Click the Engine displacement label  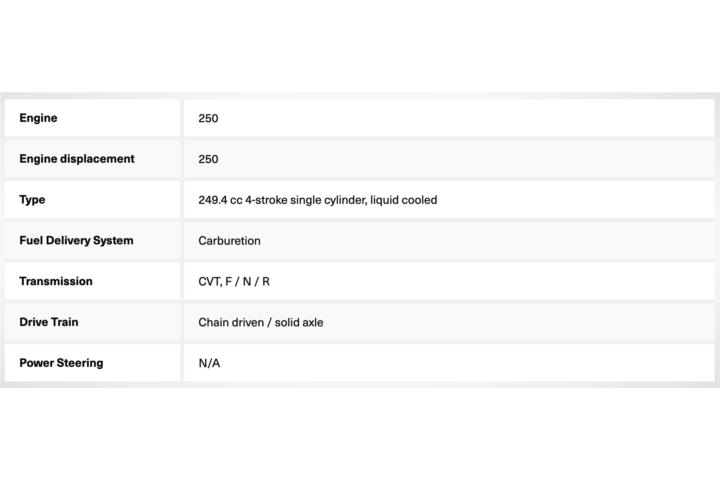(x=77, y=159)
